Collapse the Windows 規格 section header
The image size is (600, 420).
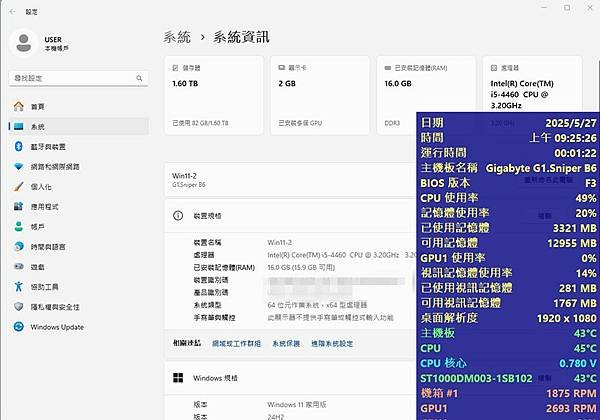(x=290, y=378)
